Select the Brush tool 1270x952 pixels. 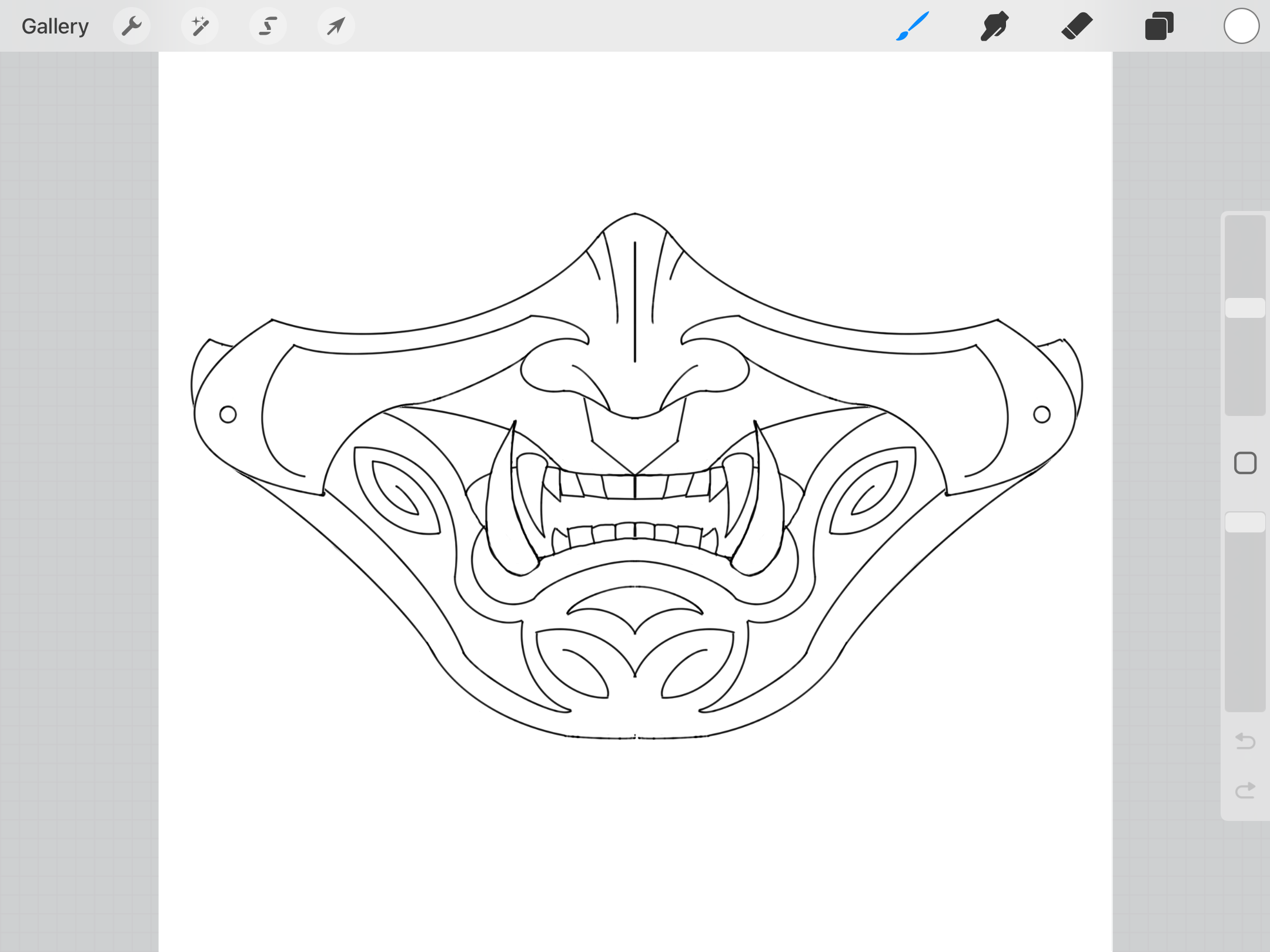(913, 26)
